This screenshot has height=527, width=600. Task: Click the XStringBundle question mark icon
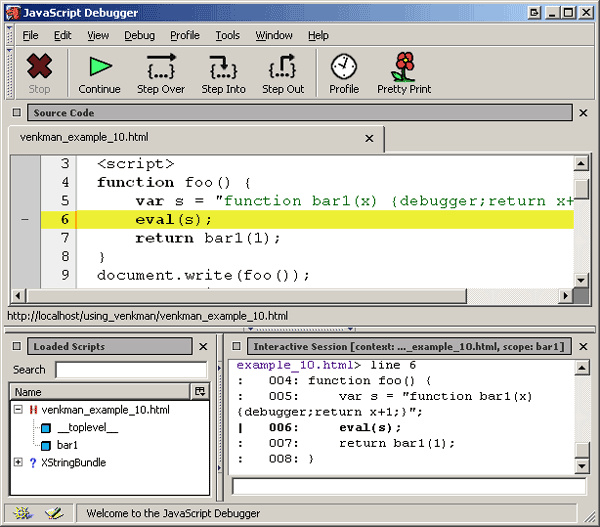click(33, 463)
